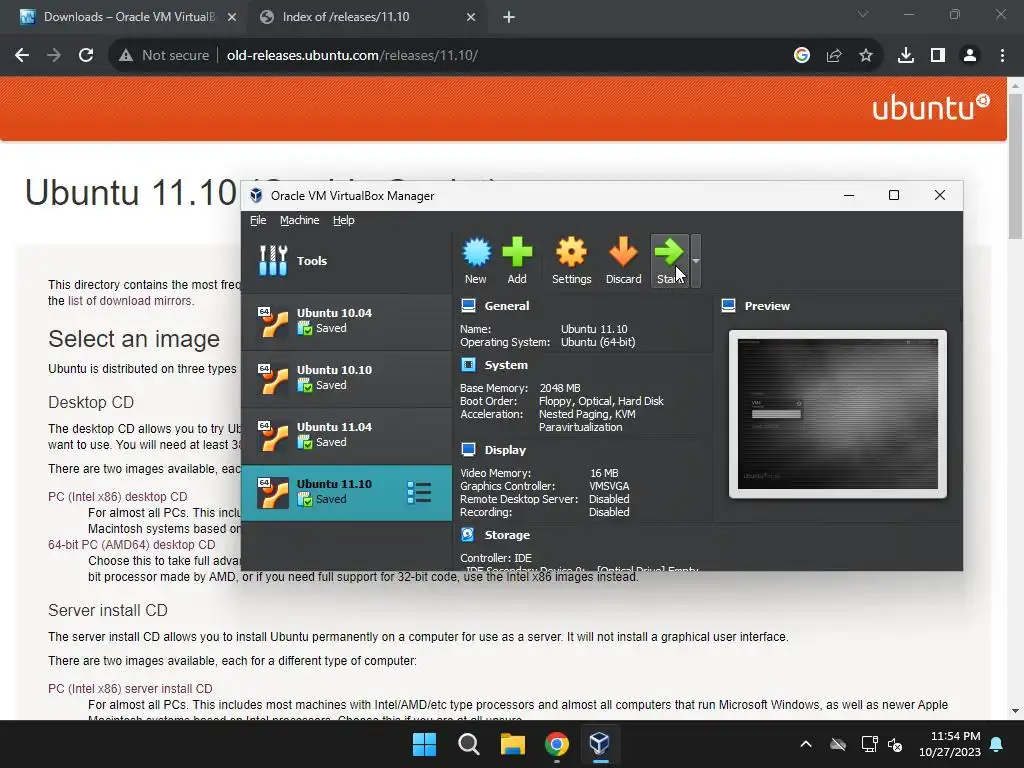
Task: Click the Display section header icon
Action: (468, 449)
